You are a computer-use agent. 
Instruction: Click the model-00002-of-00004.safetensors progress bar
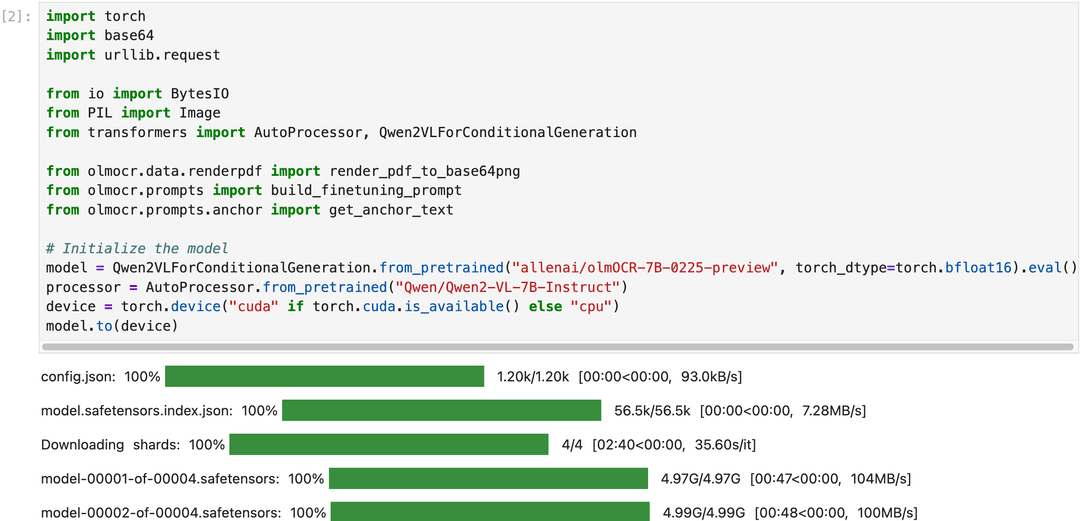coord(490,511)
